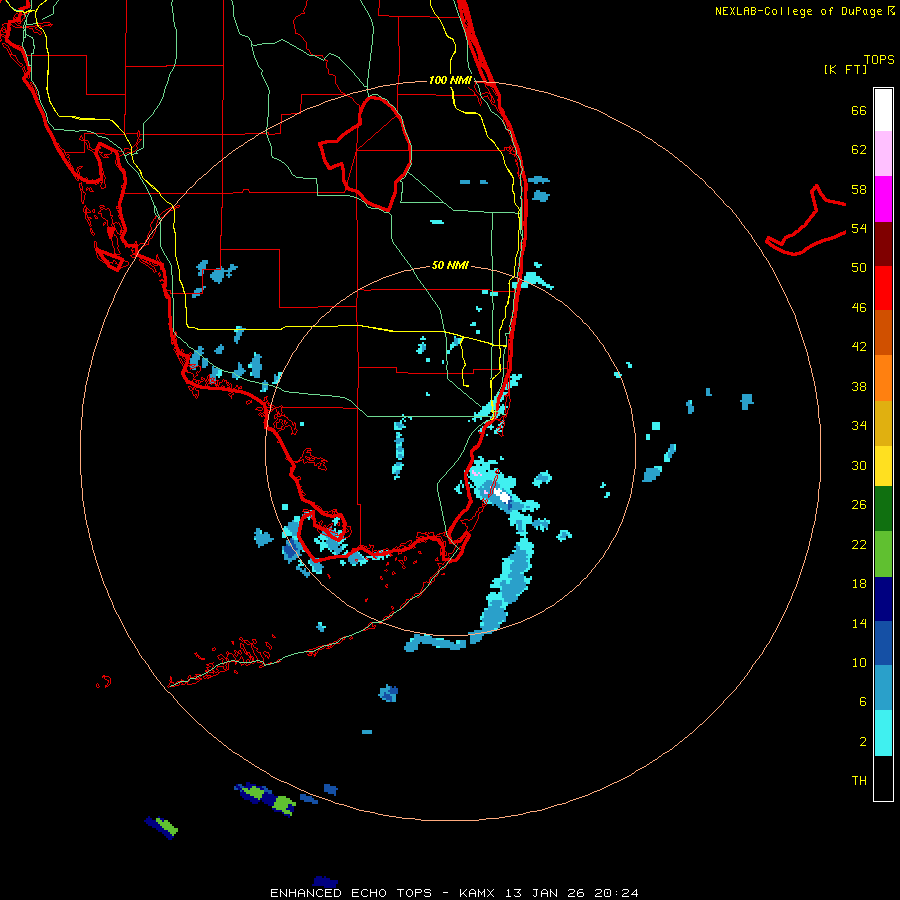Click the dark green 26 K FT legend swatch

click(x=883, y=509)
